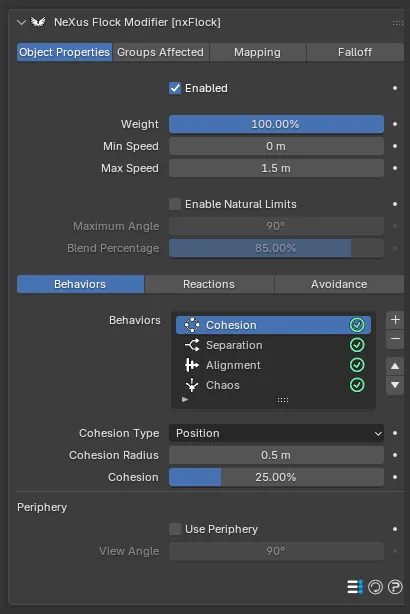Edit the Cohesion Radius field

point(276,455)
